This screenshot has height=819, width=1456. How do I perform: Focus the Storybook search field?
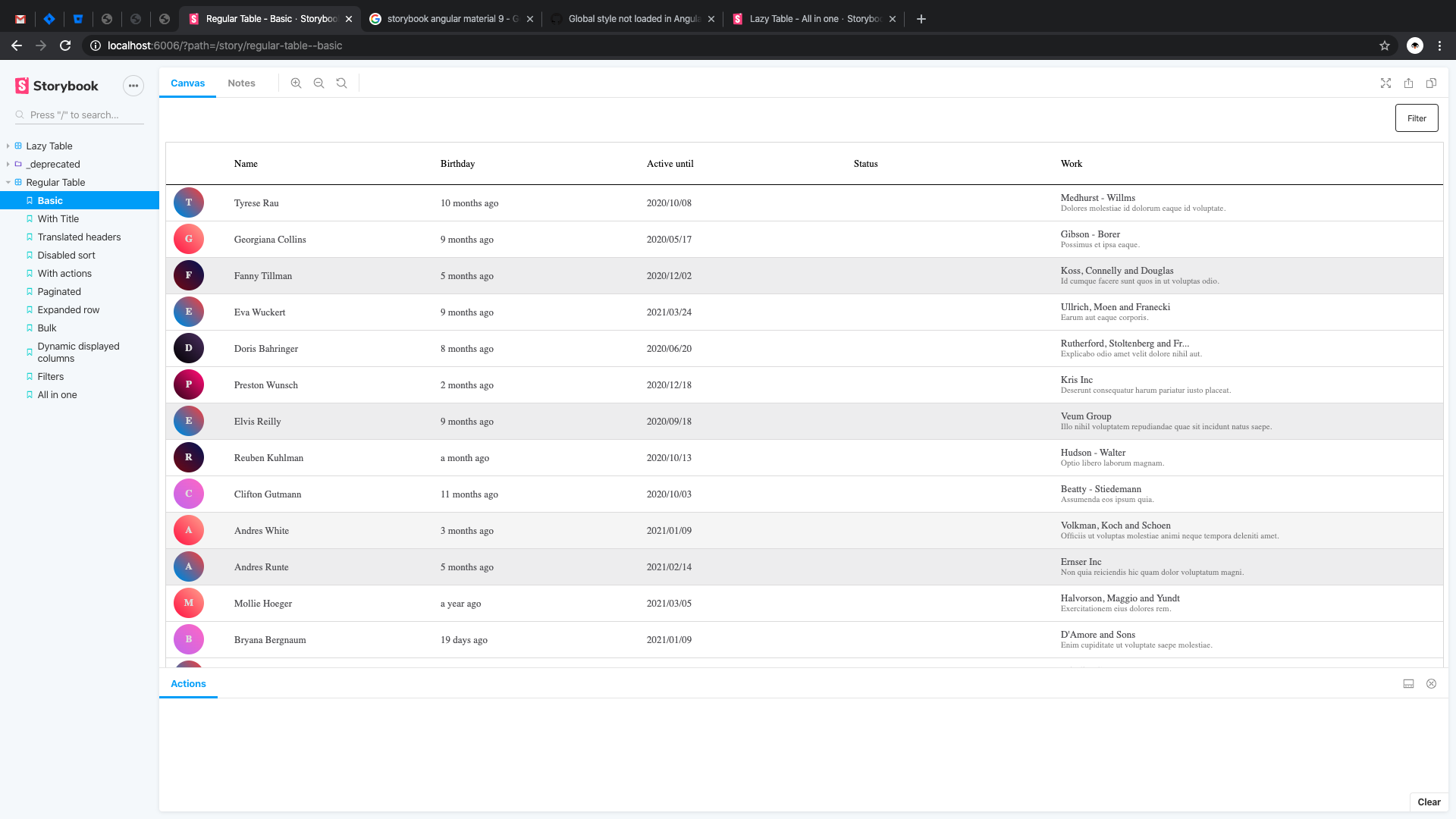[x=79, y=115]
